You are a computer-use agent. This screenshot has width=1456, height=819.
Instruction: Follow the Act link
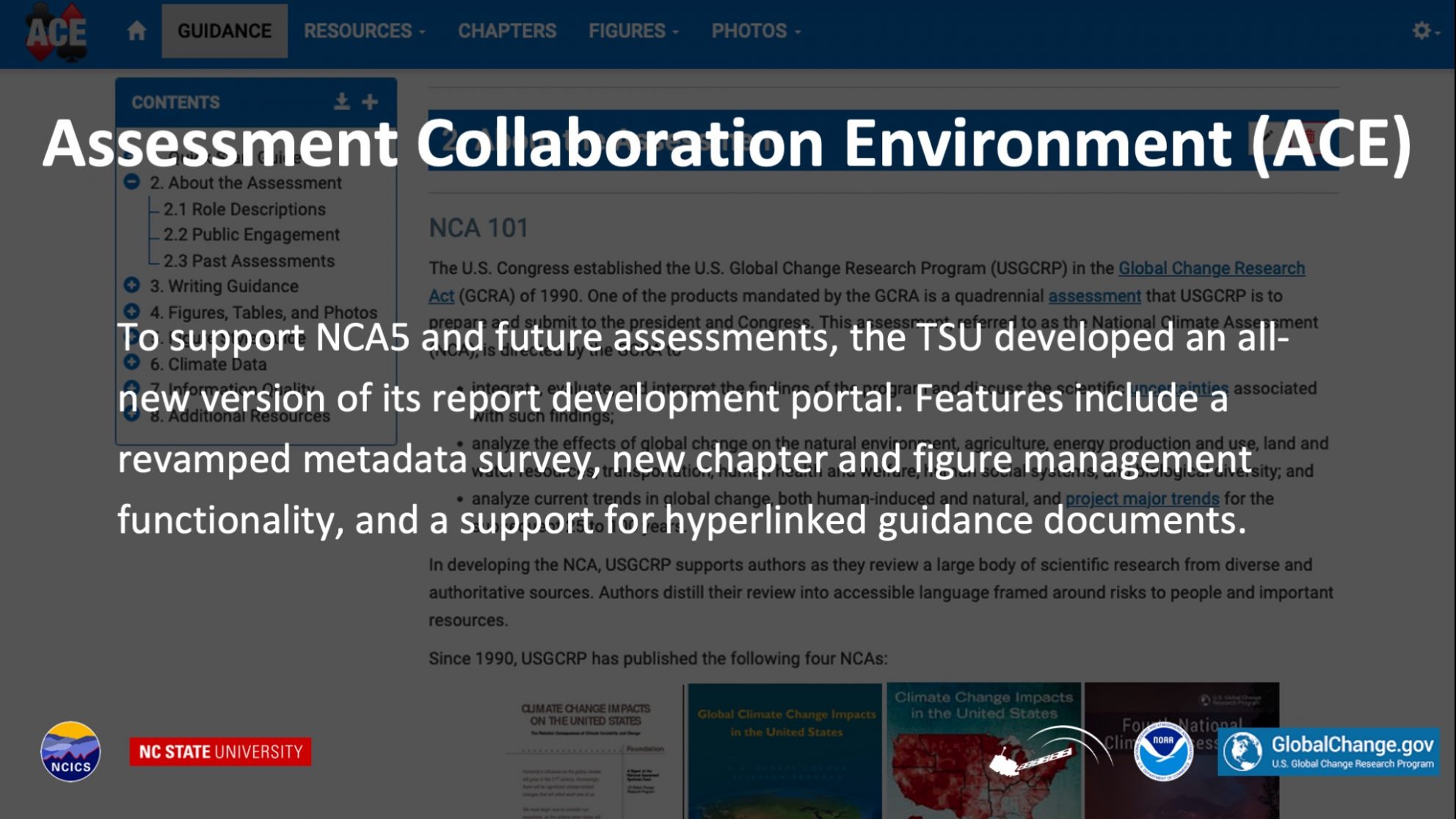[x=442, y=296]
